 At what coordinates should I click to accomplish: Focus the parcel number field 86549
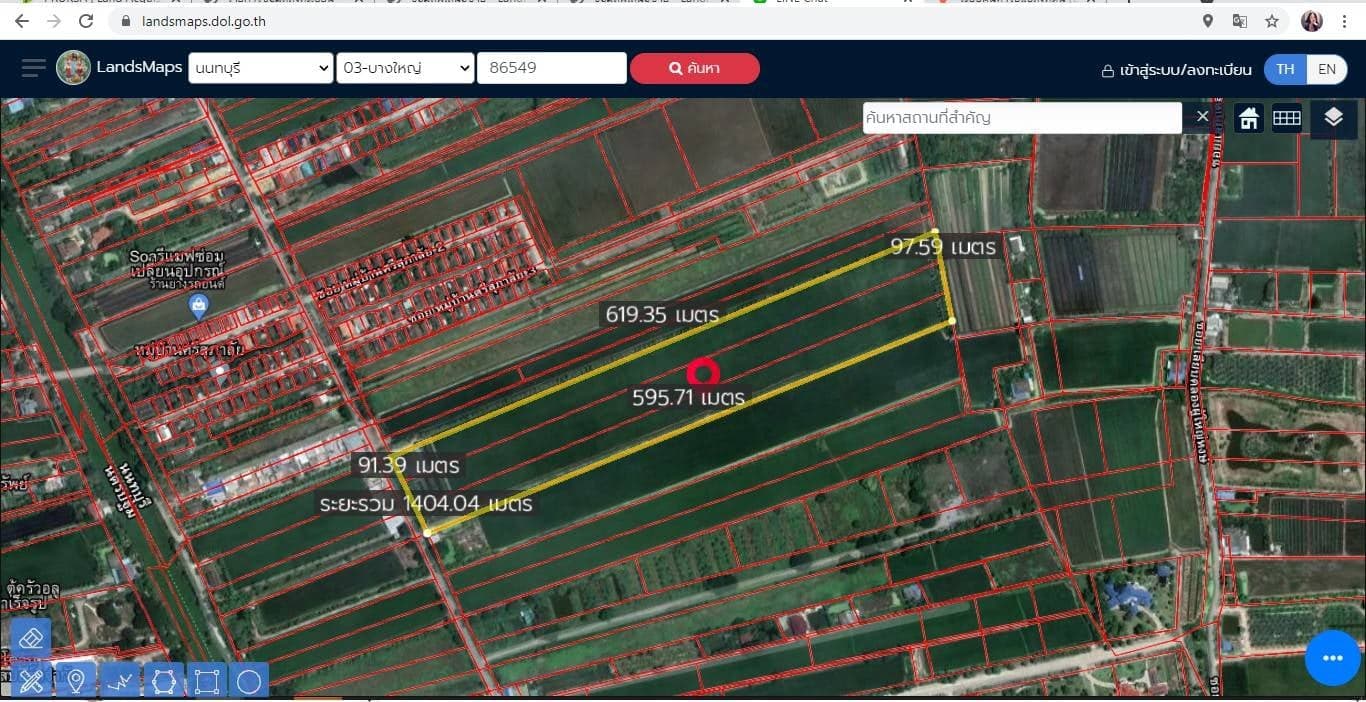[552, 68]
